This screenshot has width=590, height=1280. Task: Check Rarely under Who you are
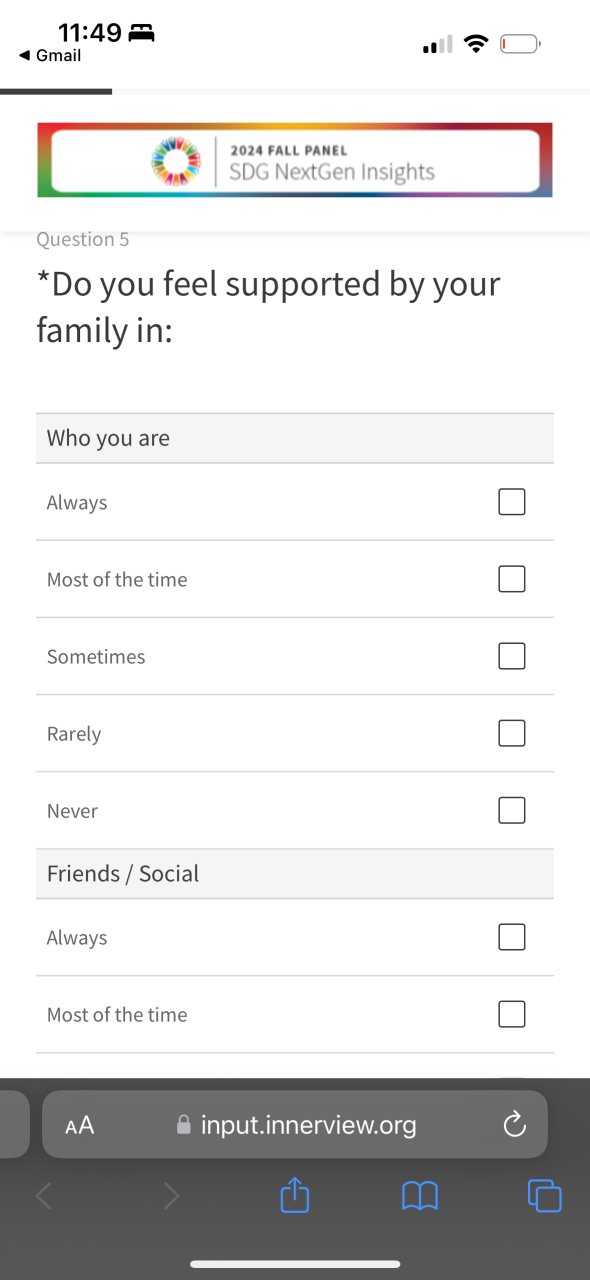click(512, 733)
